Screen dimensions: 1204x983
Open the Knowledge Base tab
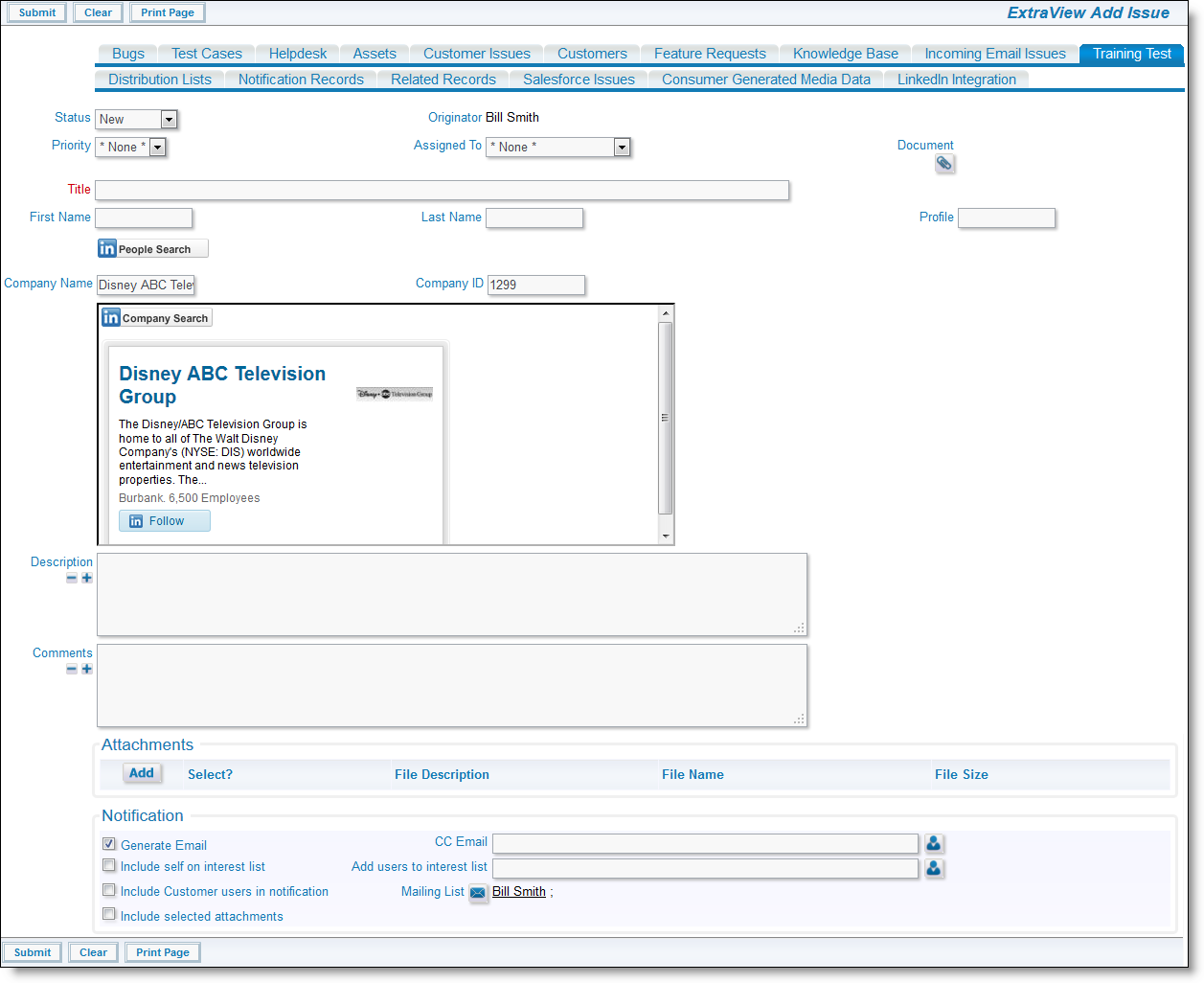pos(846,54)
